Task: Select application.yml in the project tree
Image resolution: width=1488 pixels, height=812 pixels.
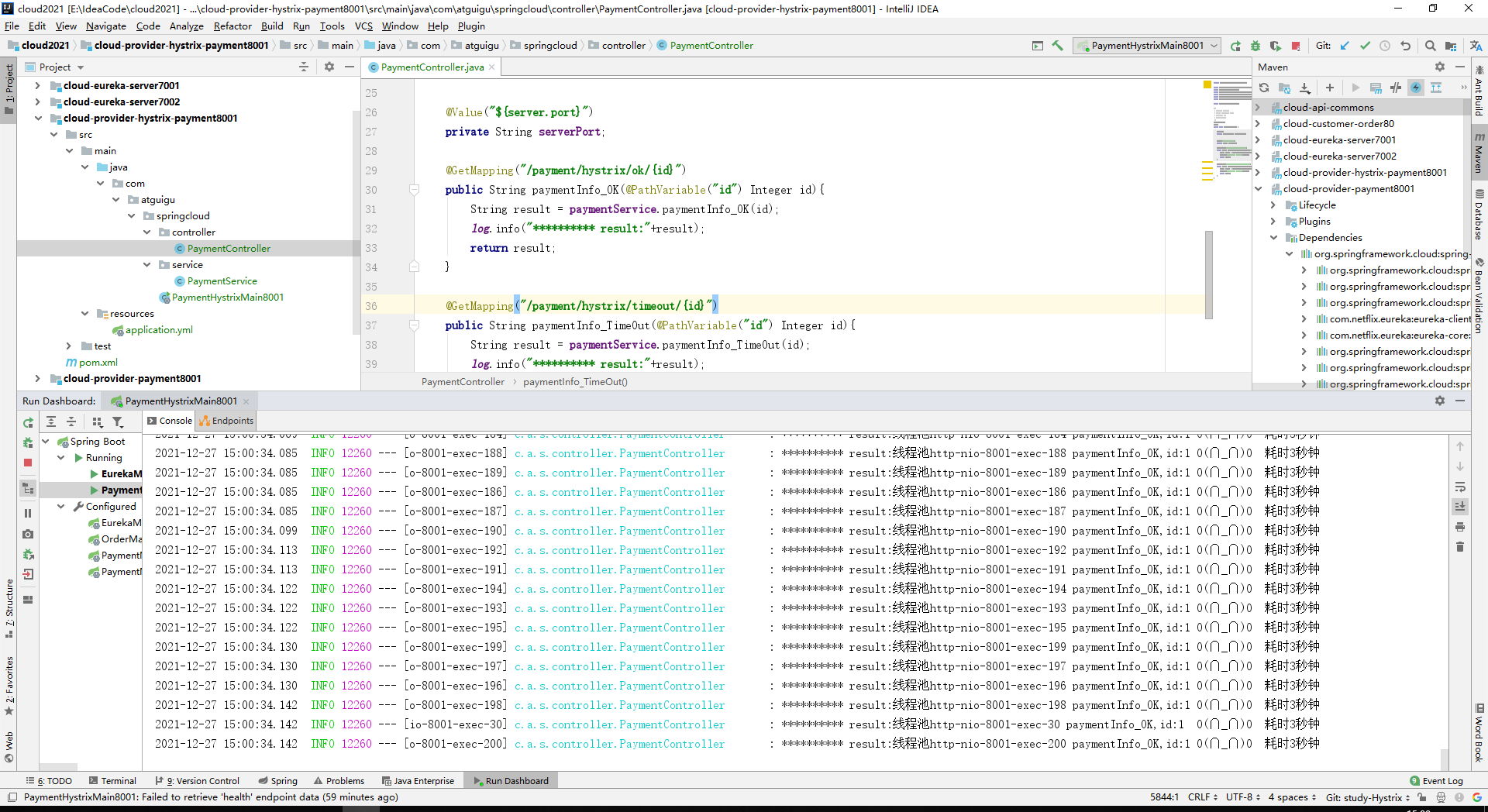Action: click(159, 330)
